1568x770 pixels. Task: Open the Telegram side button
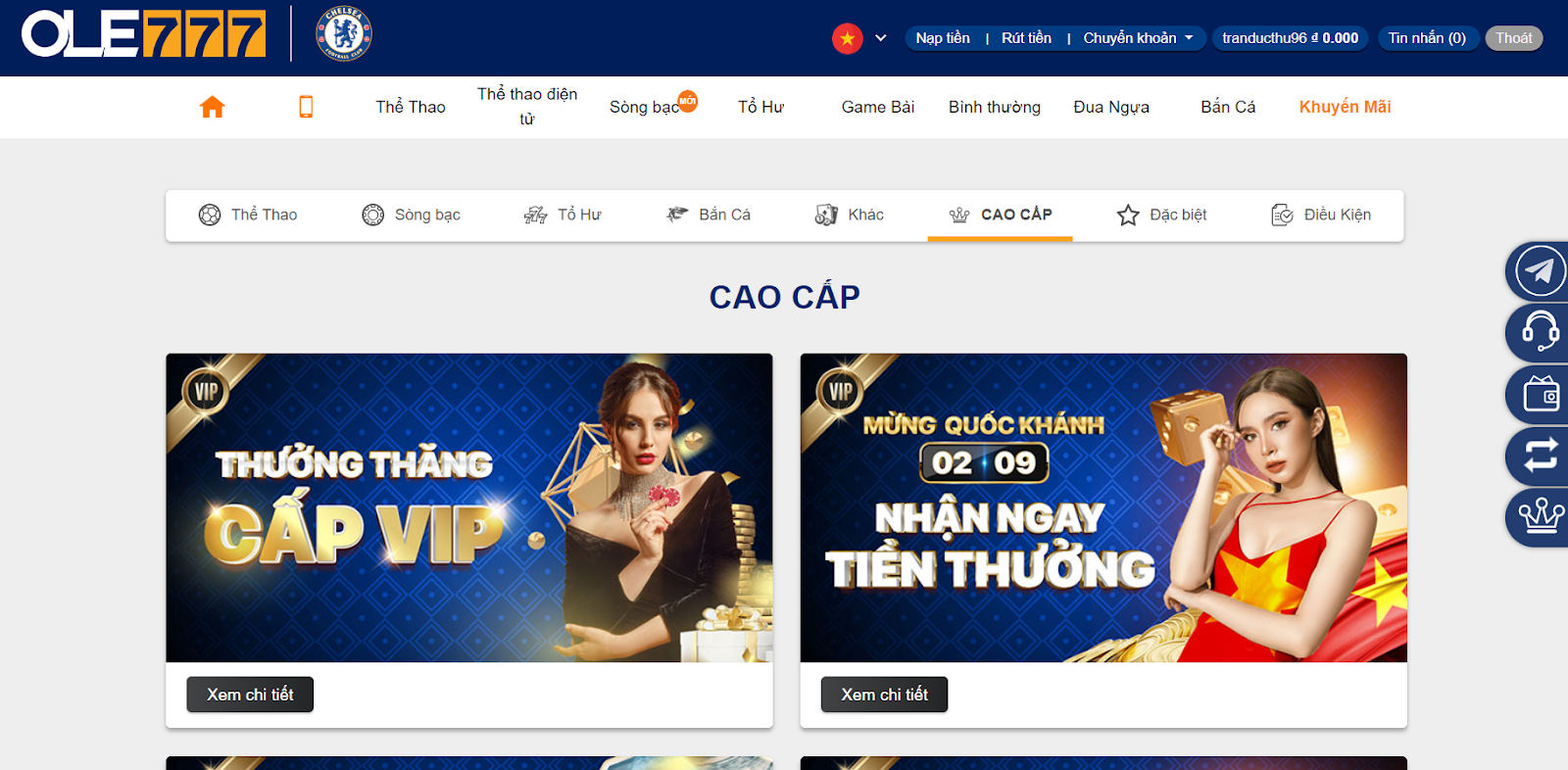click(1539, 271)
